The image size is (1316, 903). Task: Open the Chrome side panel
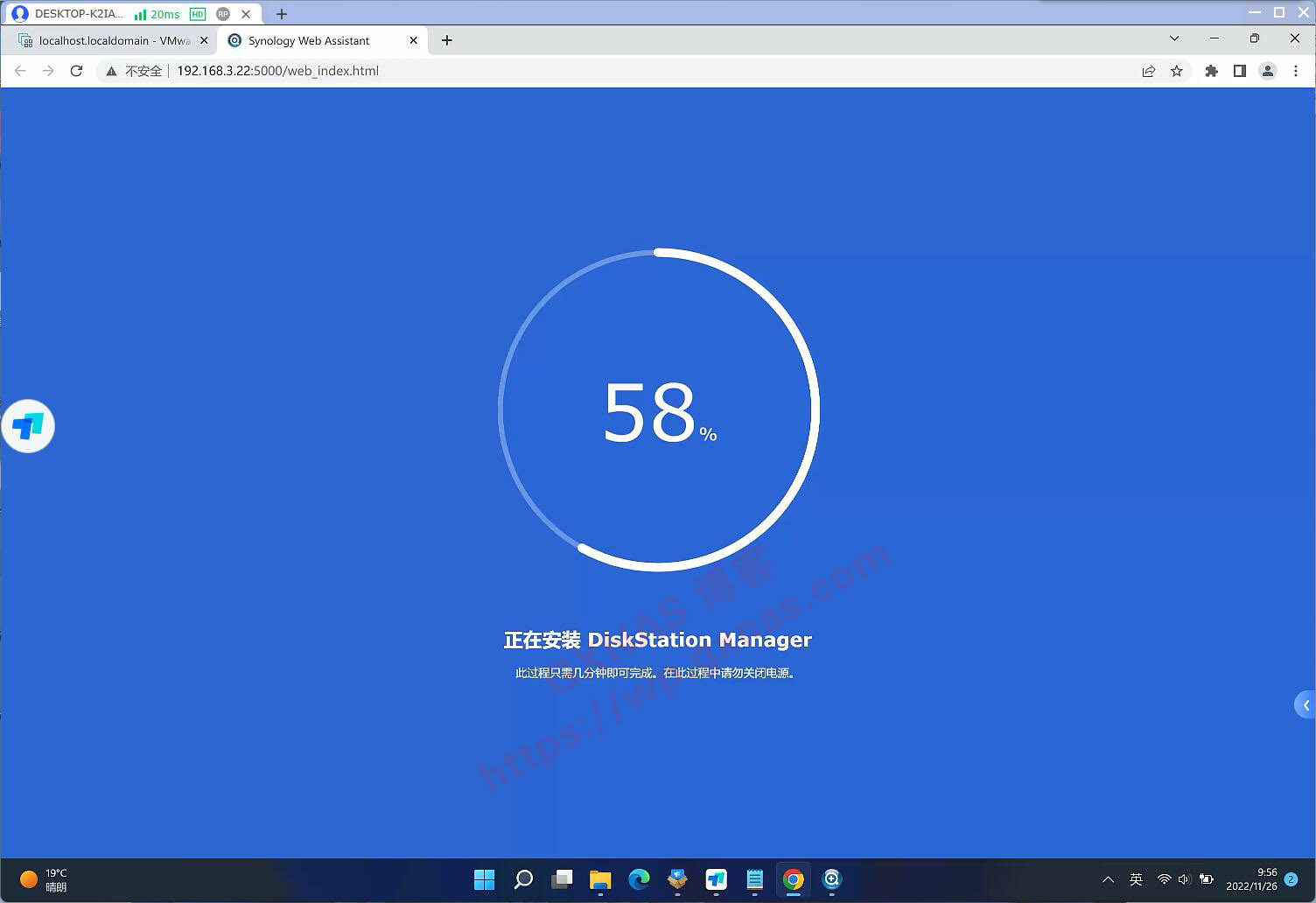click(x=1239, y=71)
